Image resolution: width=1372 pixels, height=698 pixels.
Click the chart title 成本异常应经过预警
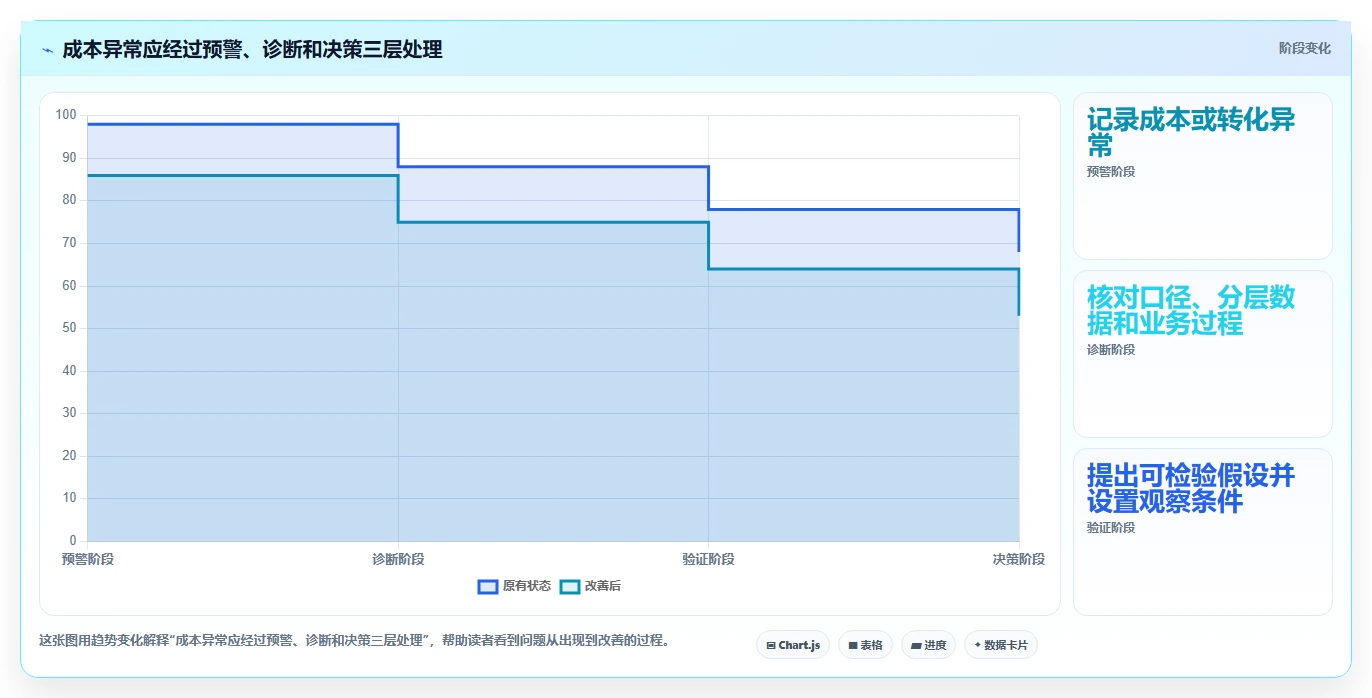pos(252,49)
